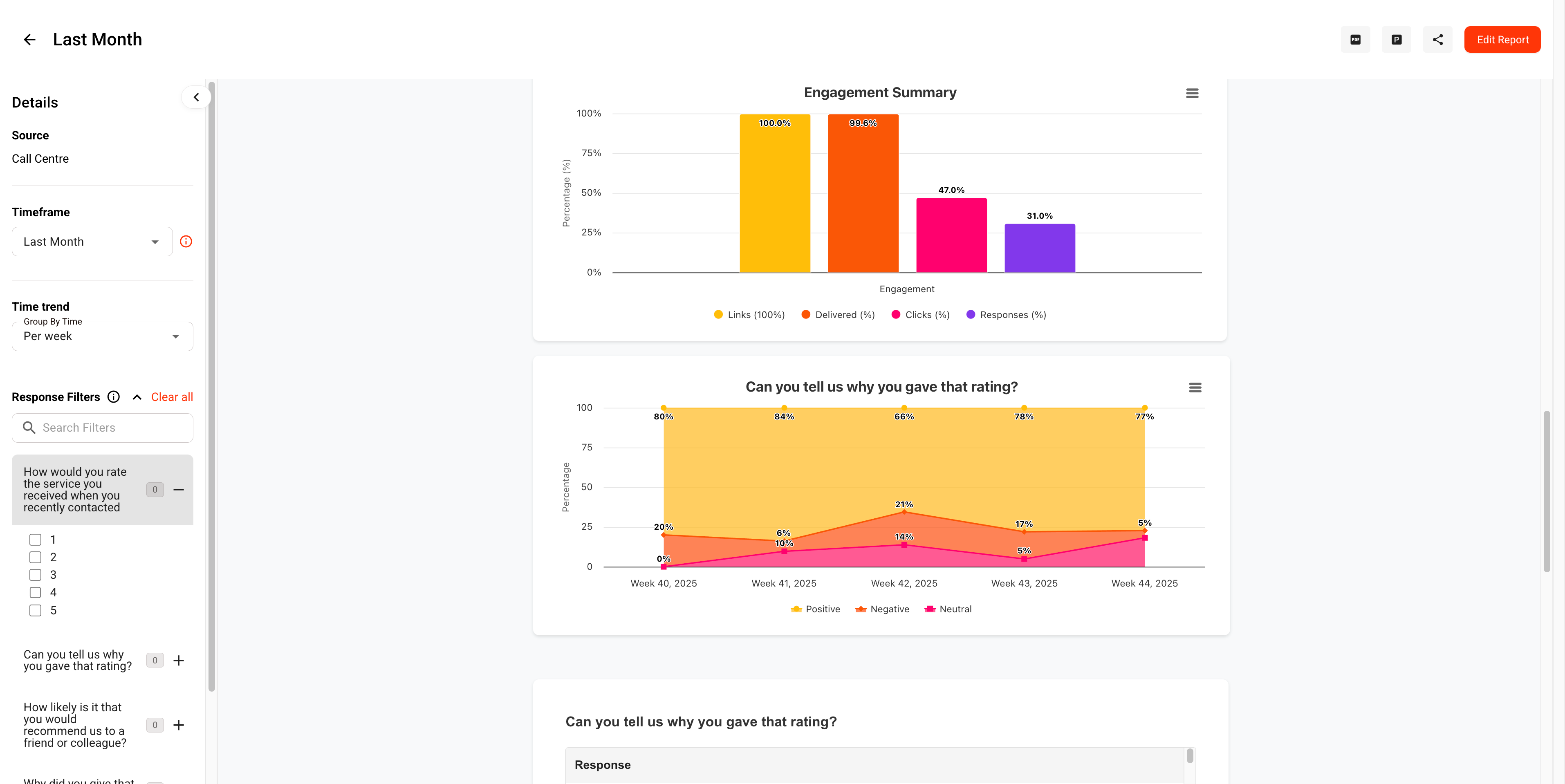The height and width of the screenshot is (784, 1565).
Task: Click the Search Filters input field
Action: click(102, 428)
